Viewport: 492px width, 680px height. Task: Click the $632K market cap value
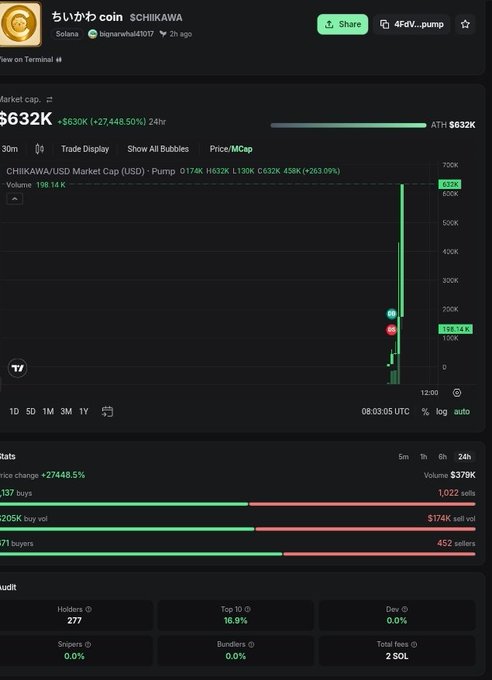coord(26,118)
